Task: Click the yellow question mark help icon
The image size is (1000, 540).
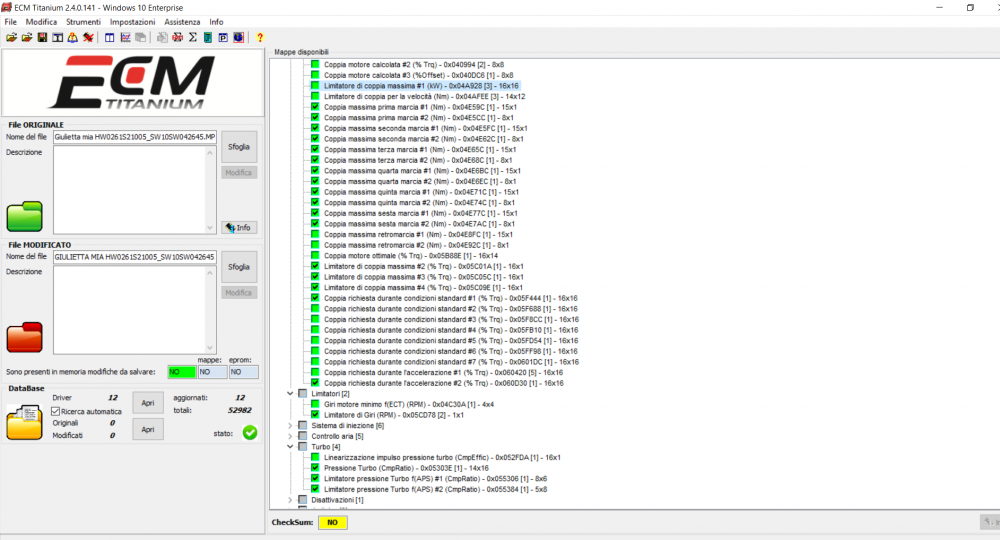Action: pos(260,38)
